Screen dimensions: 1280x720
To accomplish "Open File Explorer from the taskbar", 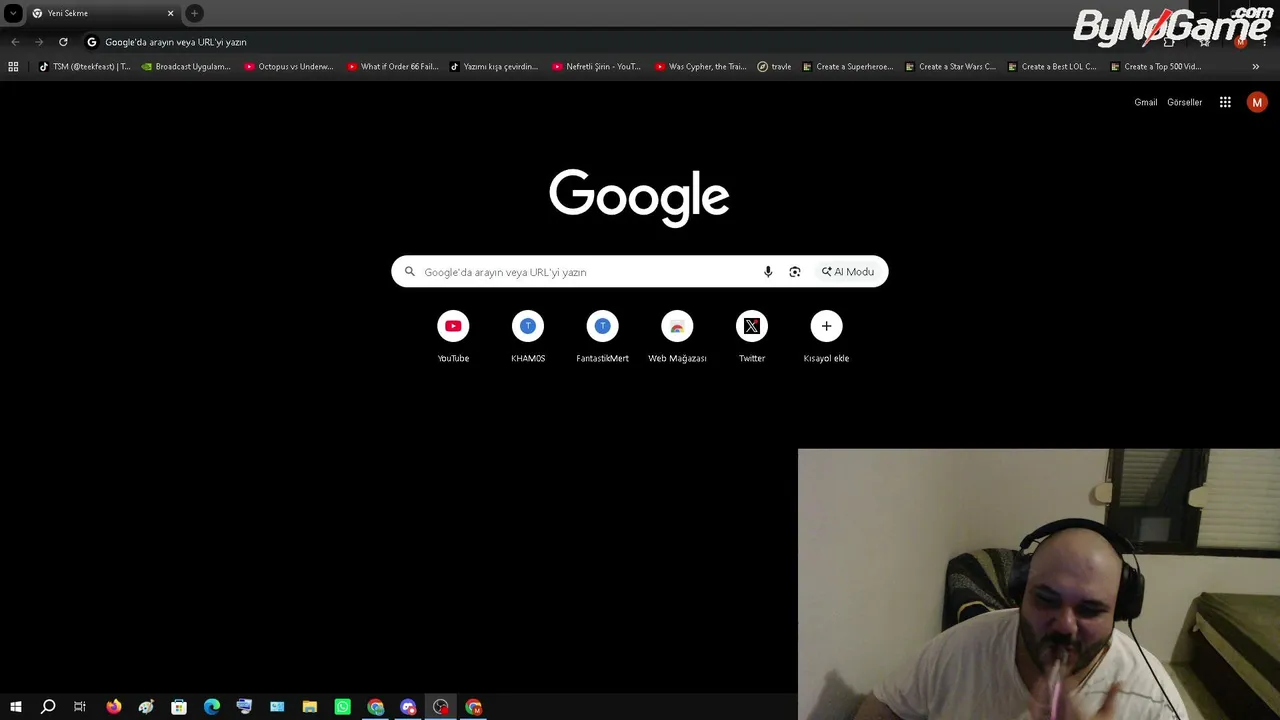I will point(310,707).
